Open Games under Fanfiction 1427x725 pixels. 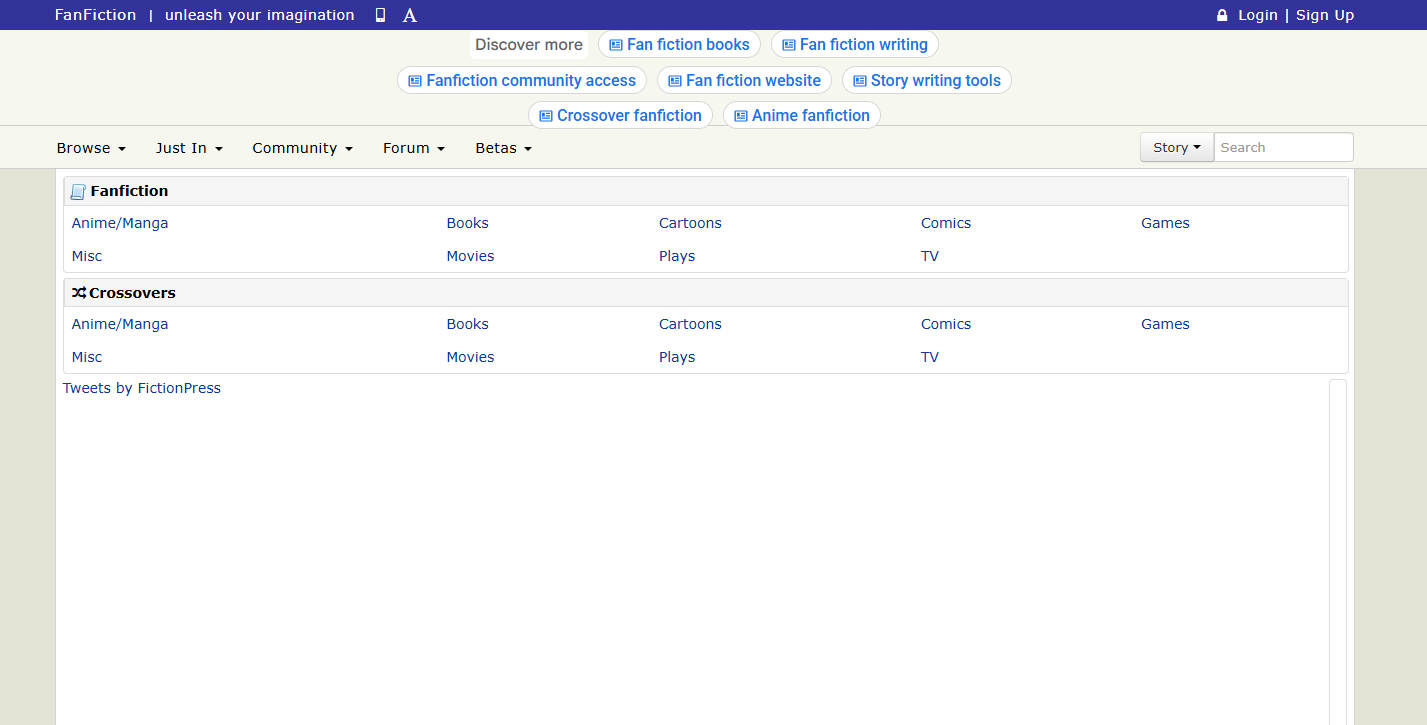click(1165, 223)
